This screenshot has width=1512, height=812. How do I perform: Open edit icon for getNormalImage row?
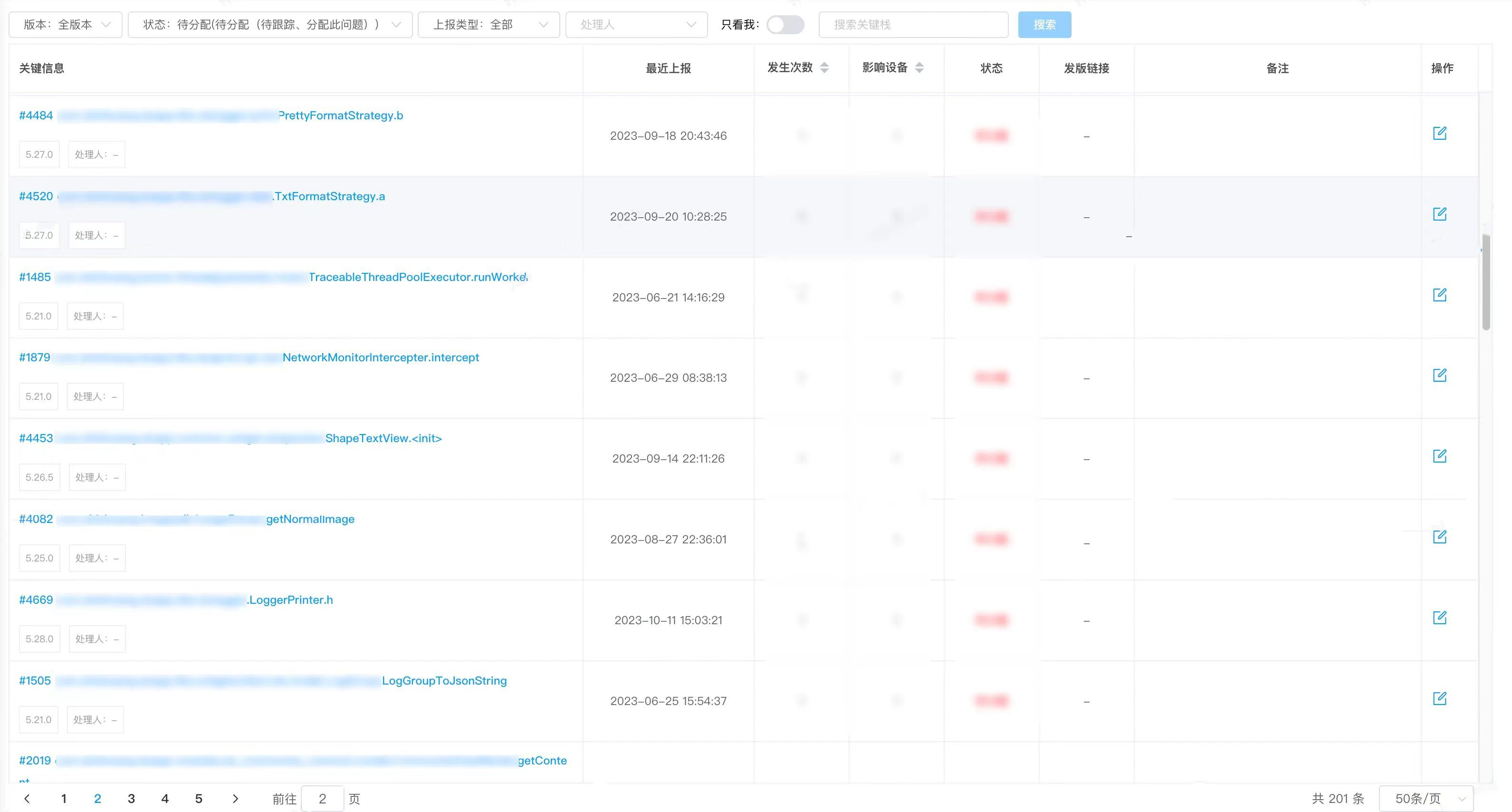(1439, 537)
